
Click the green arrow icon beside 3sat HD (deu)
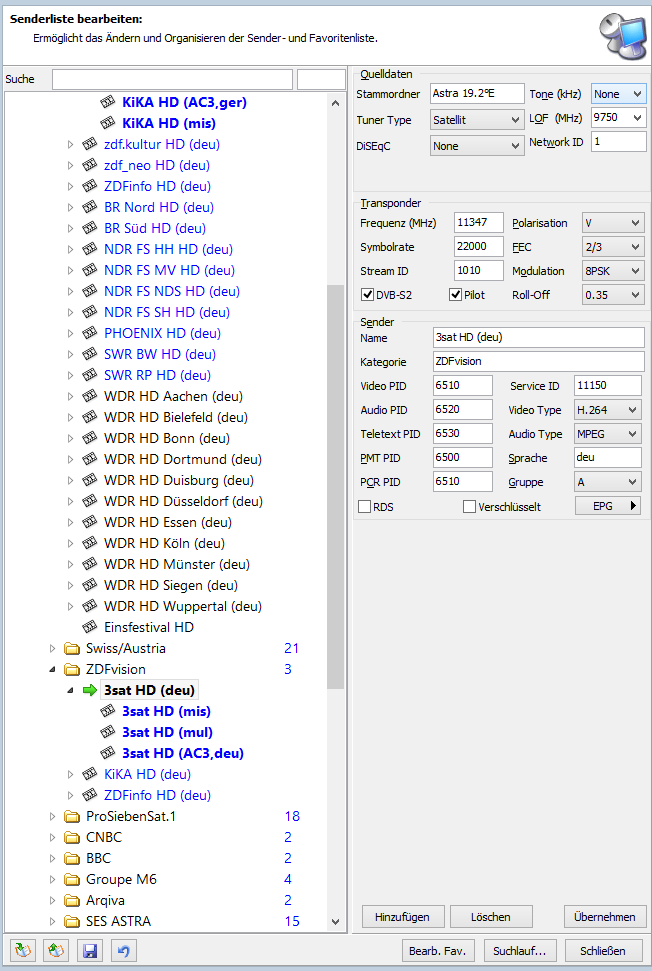click(x=90, y=690)
